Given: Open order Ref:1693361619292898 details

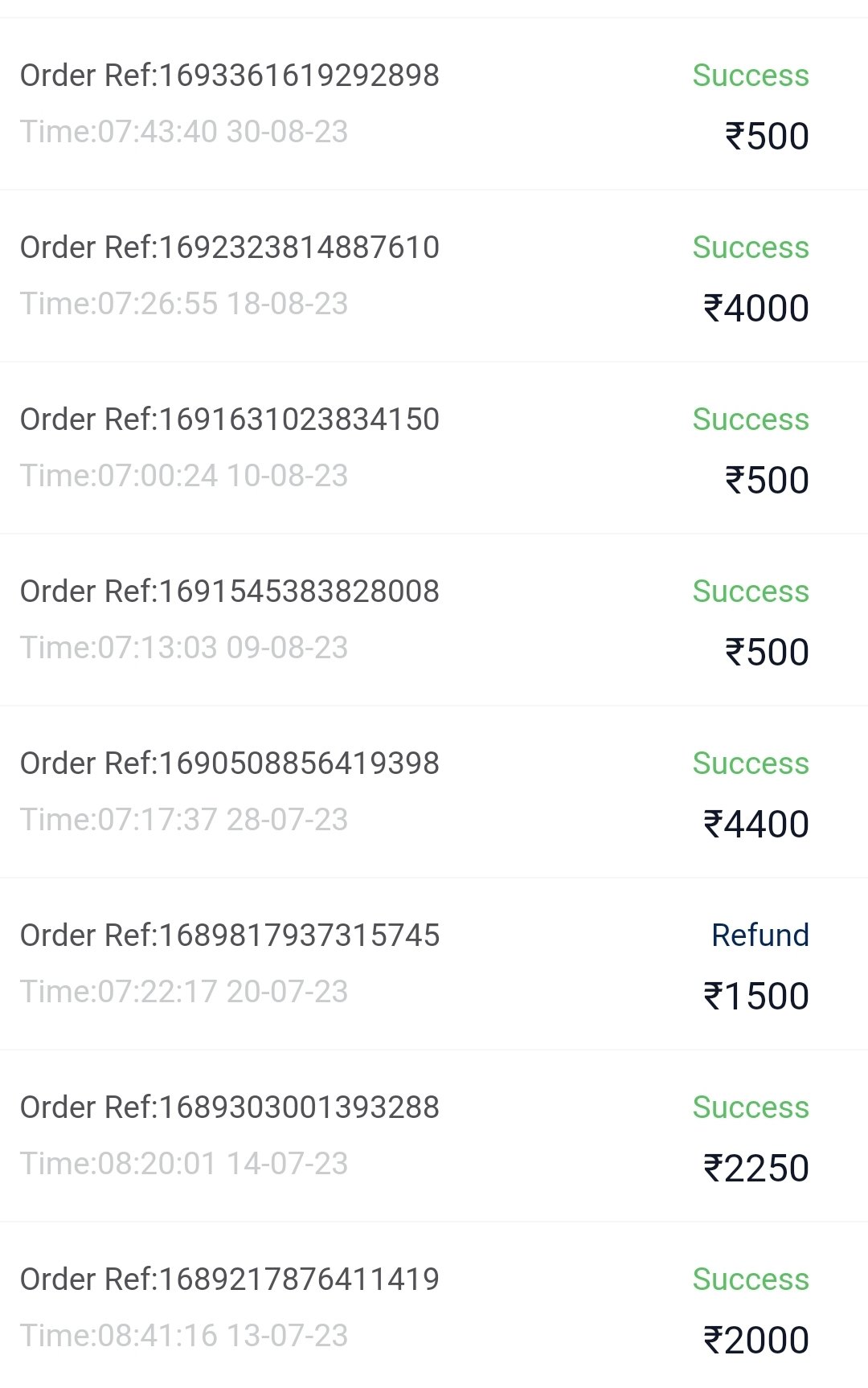Looking at the screenshot, I should click(x=434, y=104).
